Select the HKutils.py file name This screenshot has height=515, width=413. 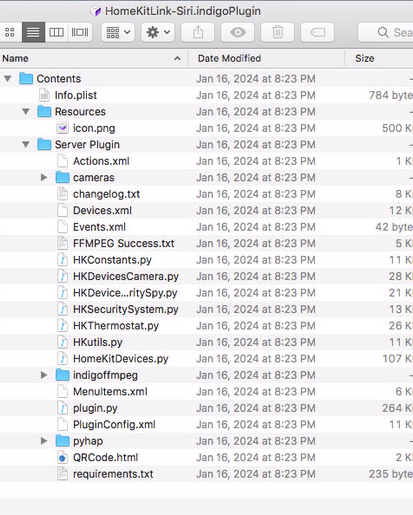[98, 342]
